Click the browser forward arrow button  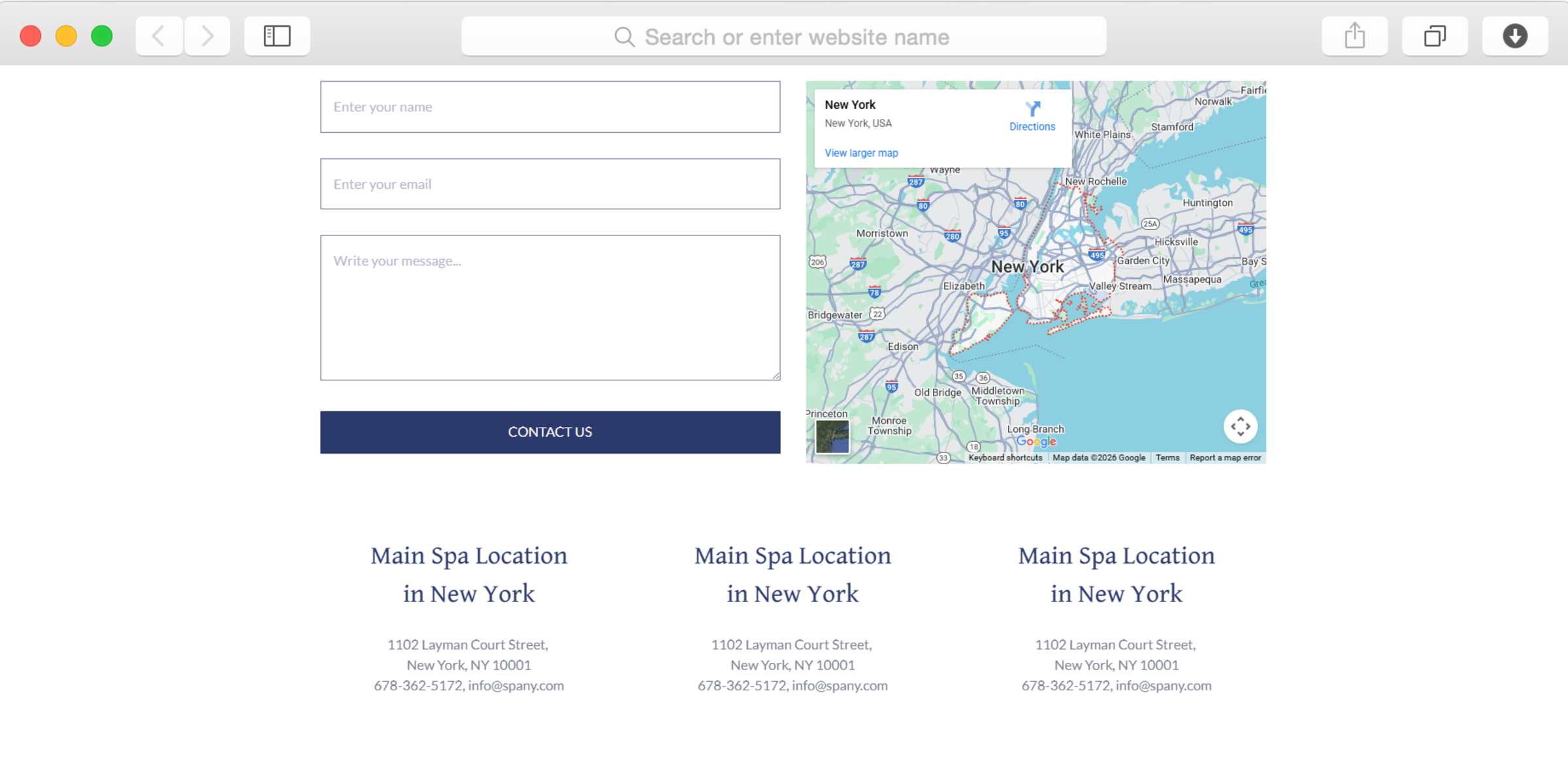207,36
